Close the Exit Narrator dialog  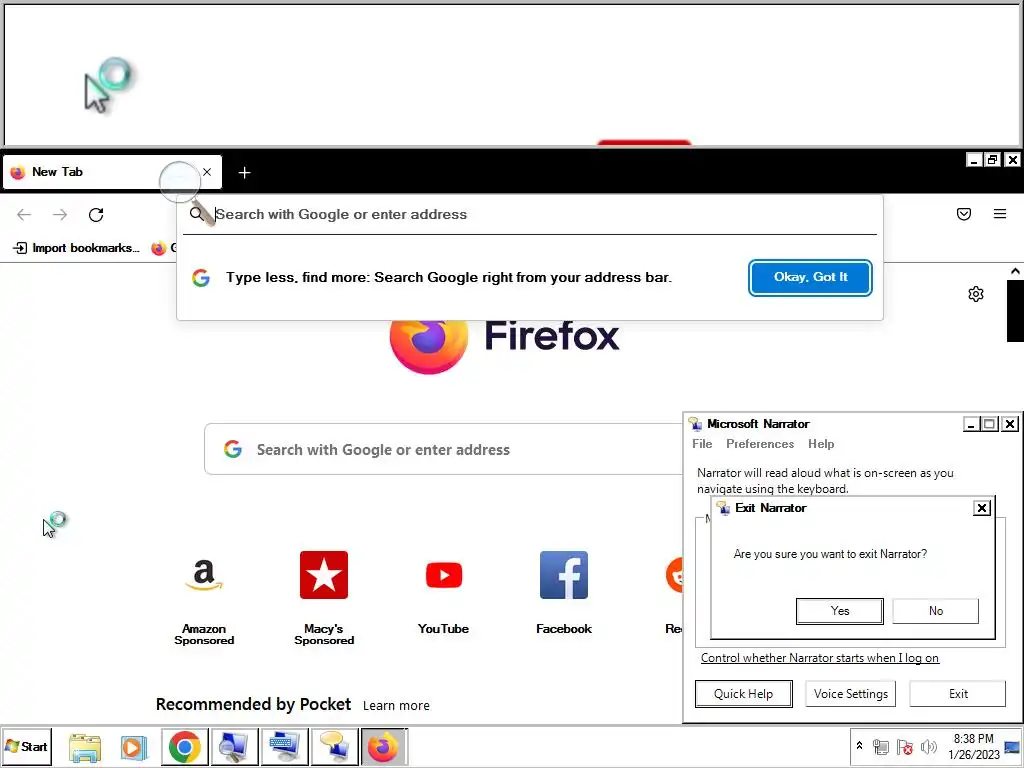(x=982, y=508)
